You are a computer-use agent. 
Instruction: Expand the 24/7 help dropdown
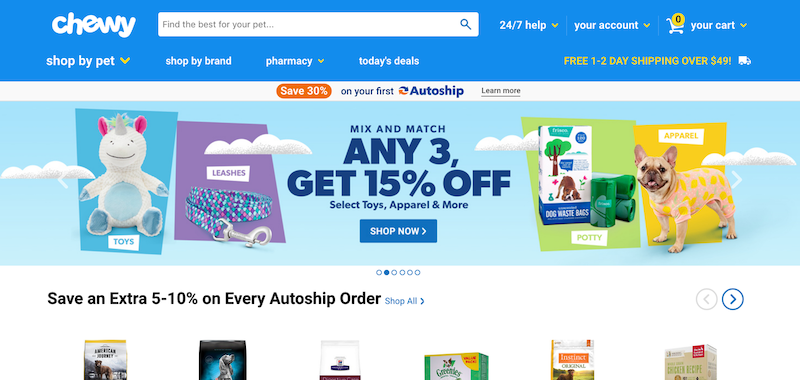pyautogui.click(x=529, y=25)
